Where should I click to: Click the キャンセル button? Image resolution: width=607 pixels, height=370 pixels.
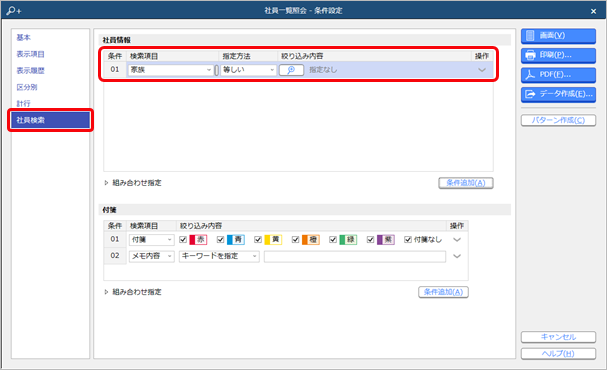coord(558,337)
